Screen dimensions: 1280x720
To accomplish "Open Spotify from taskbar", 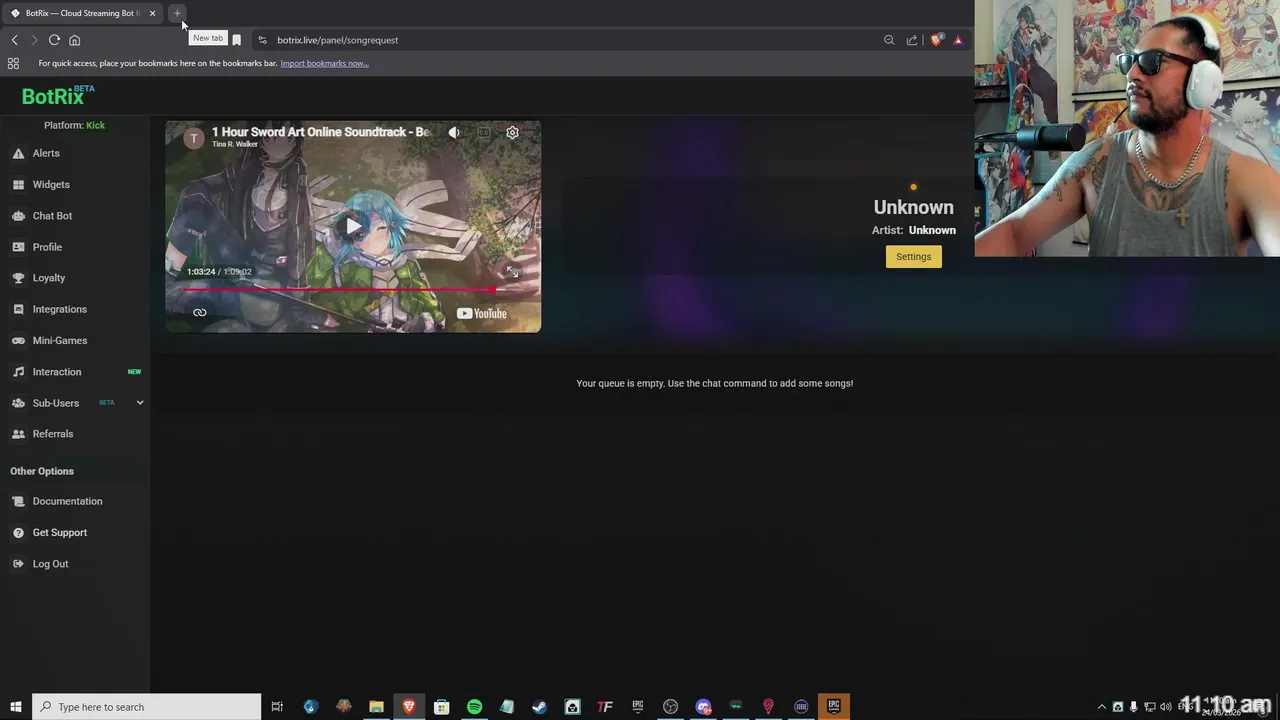I will (474, 707).
